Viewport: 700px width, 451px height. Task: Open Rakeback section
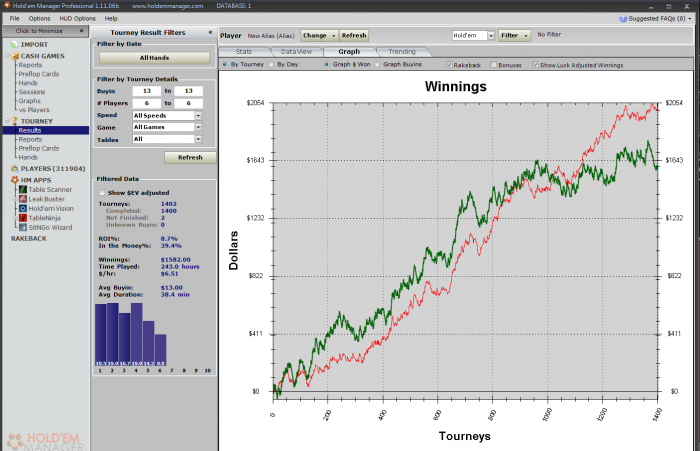(29, 238)
